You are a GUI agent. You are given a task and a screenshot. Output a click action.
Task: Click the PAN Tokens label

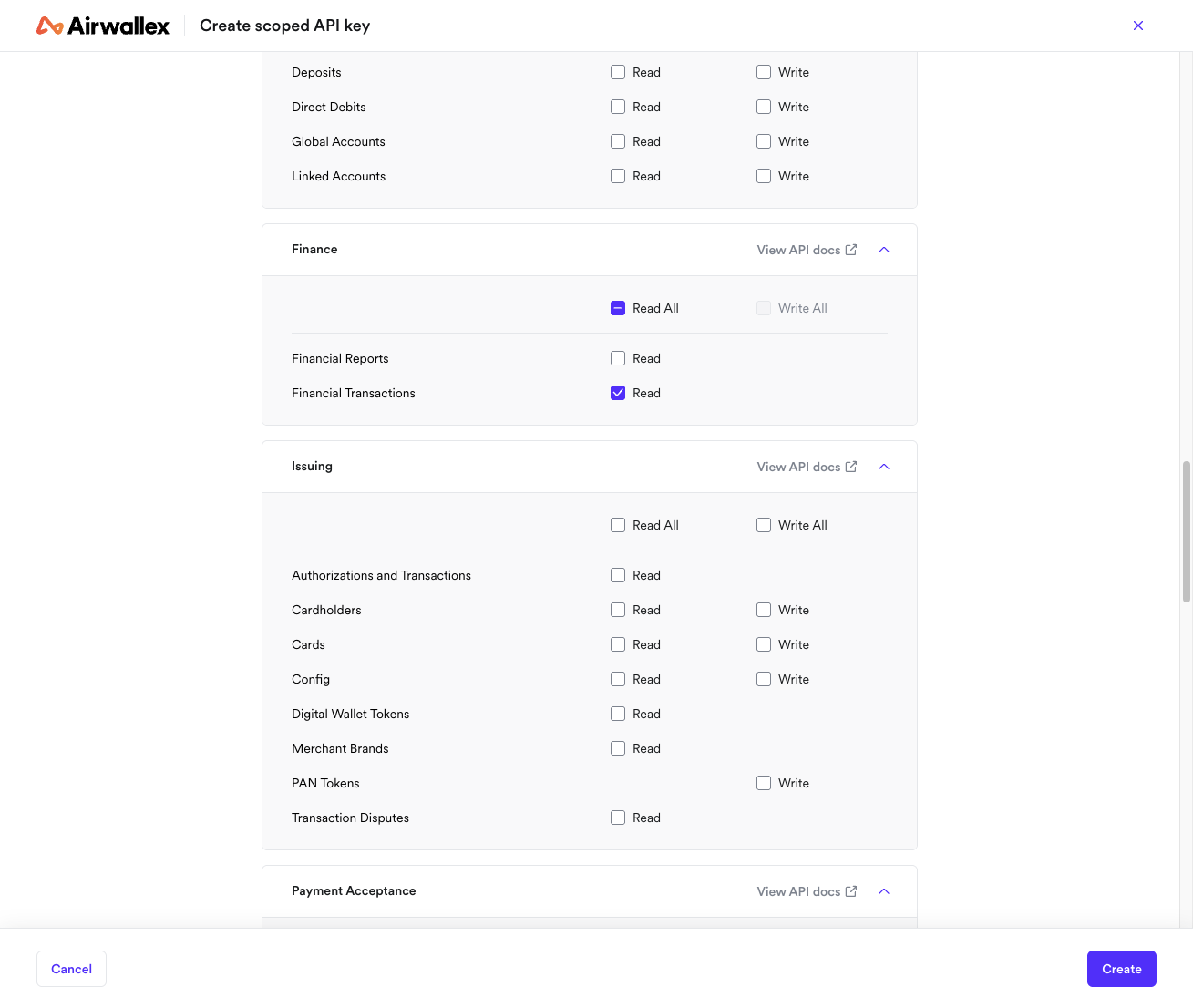coord(325,783)
